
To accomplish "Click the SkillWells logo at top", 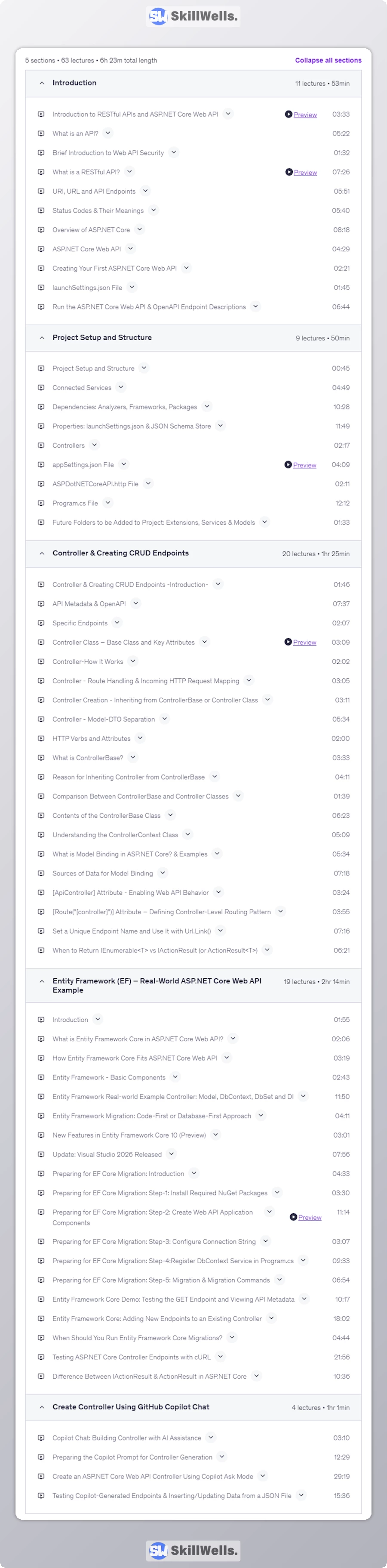I will click(x=193, y=16).
